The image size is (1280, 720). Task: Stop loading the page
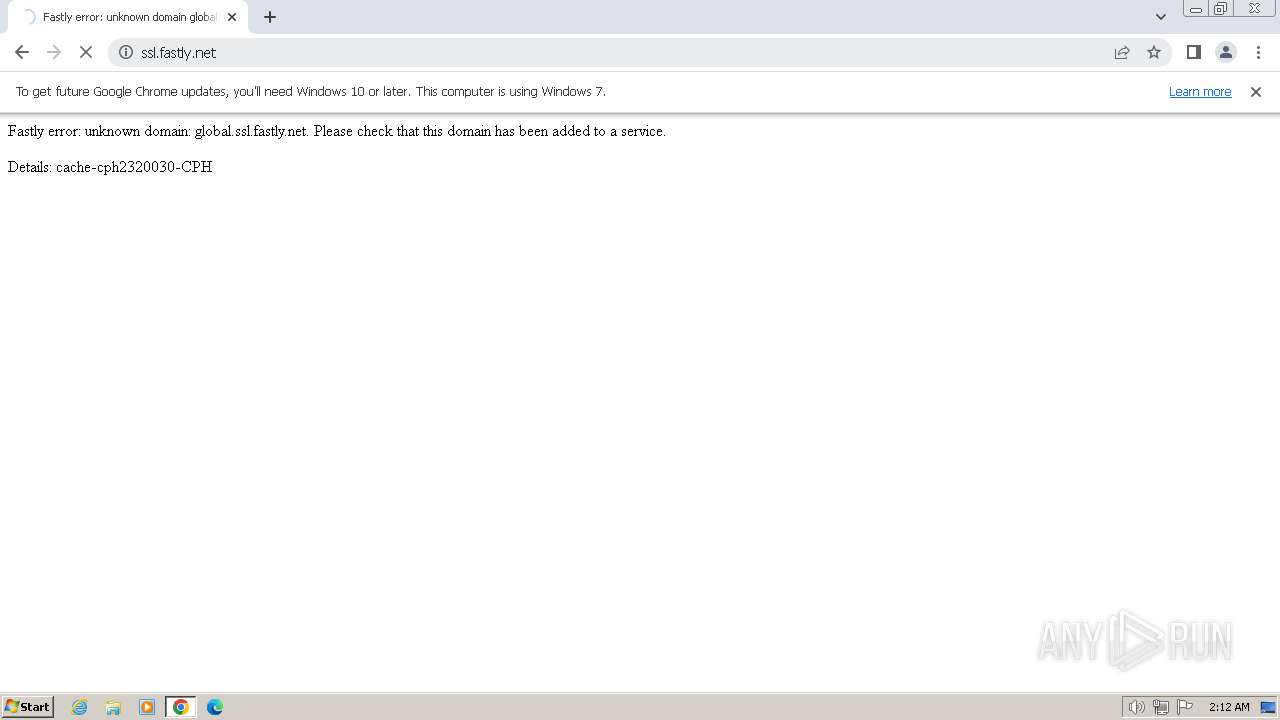click(x=86, y=52)
